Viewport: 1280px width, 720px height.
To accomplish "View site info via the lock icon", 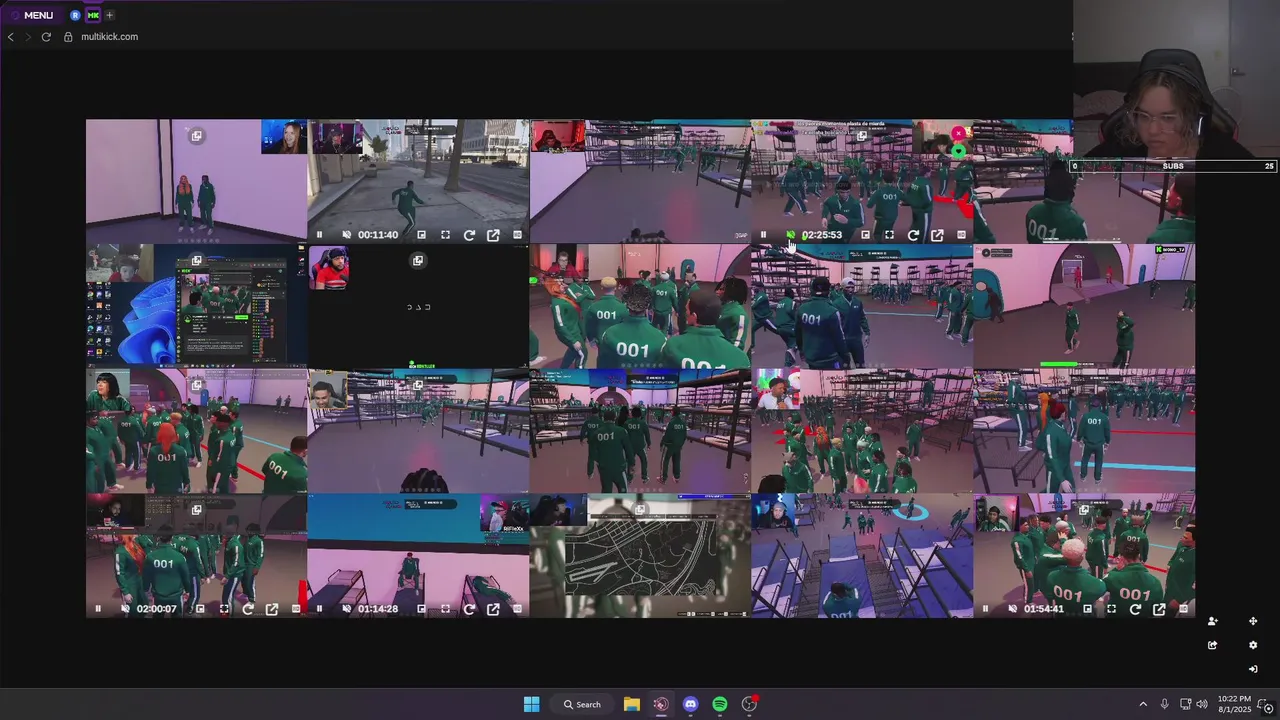I will (x=68, y=37).
